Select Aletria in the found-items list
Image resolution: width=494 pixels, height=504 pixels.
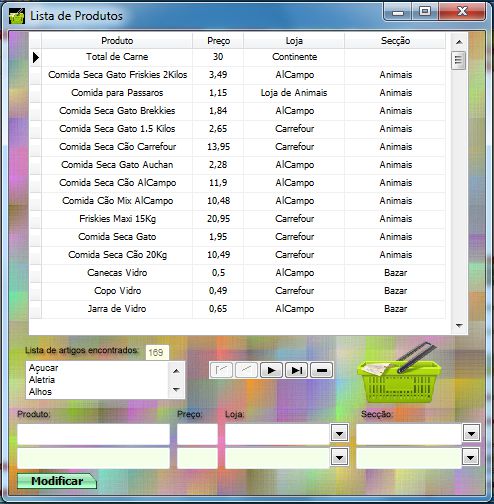tap(42, 380)
